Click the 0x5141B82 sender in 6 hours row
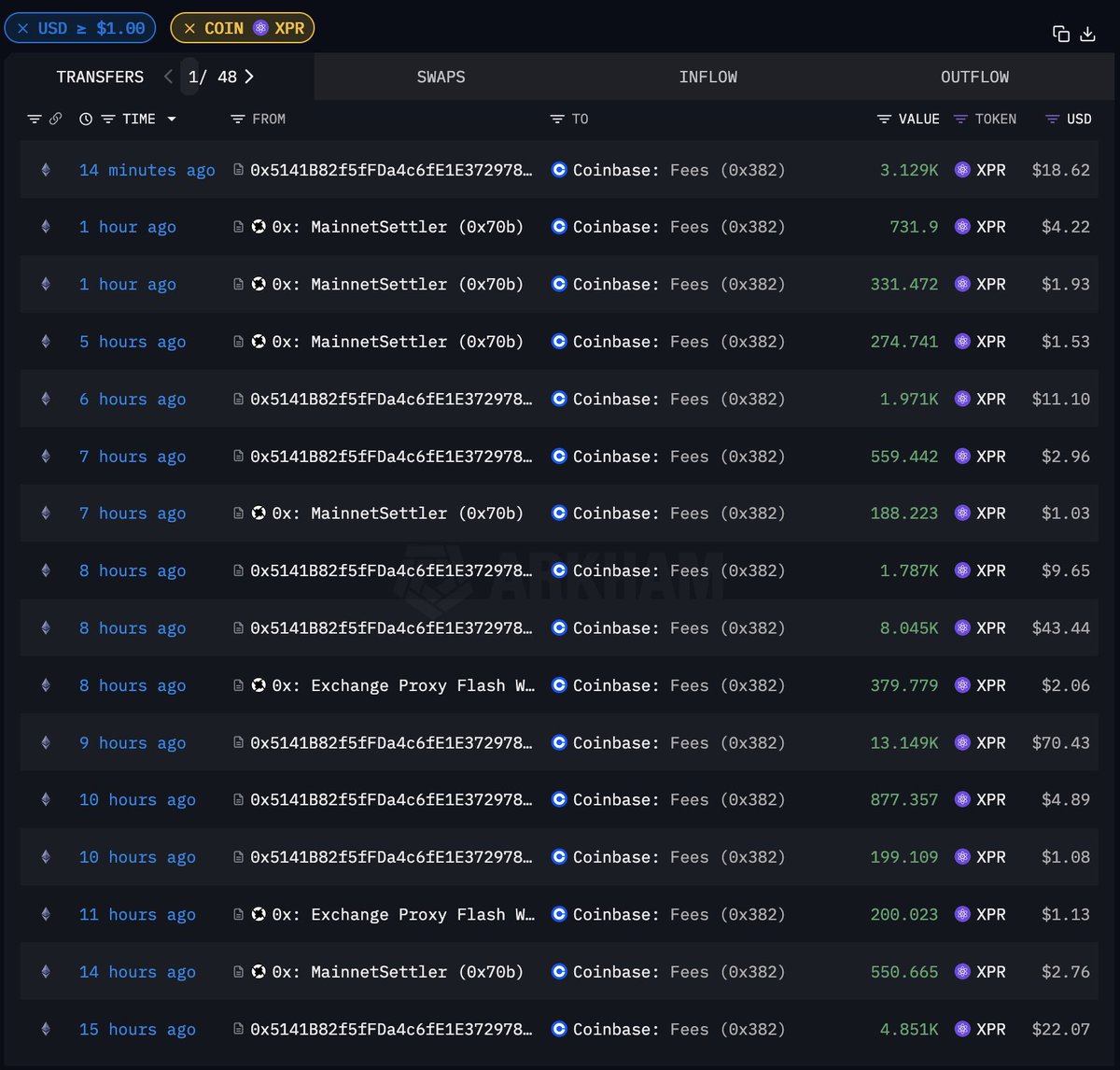This screenshot has width=1120, height=1070. tap(391, 399)
